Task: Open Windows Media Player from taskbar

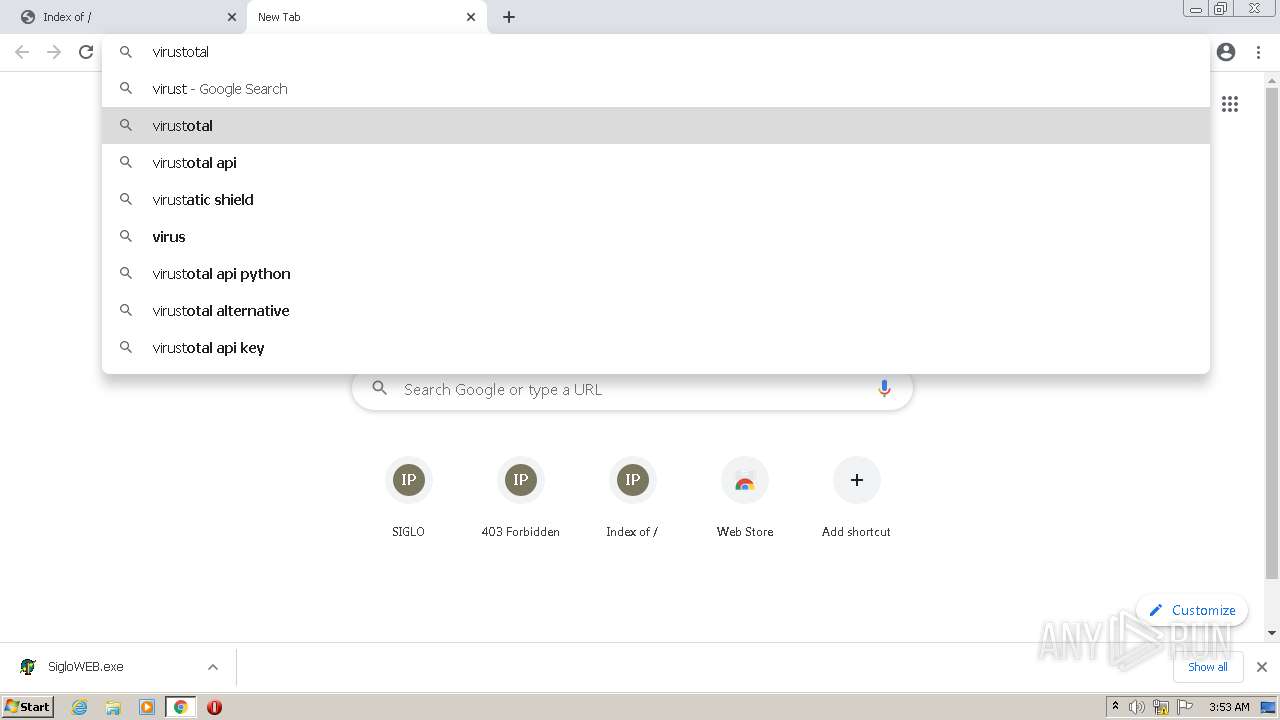Action: tap(147, 707)
